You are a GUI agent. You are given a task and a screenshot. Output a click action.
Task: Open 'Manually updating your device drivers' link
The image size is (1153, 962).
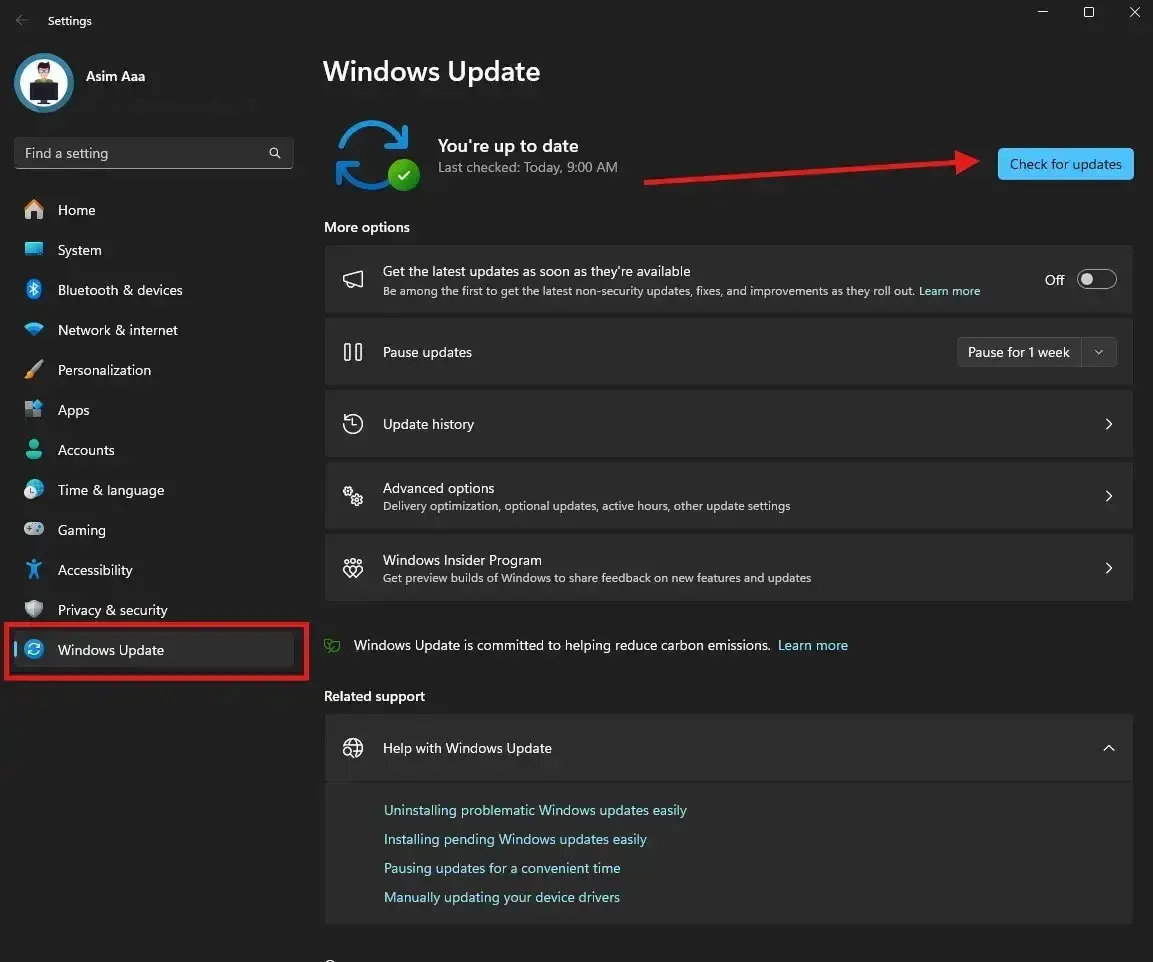point(502,897)
